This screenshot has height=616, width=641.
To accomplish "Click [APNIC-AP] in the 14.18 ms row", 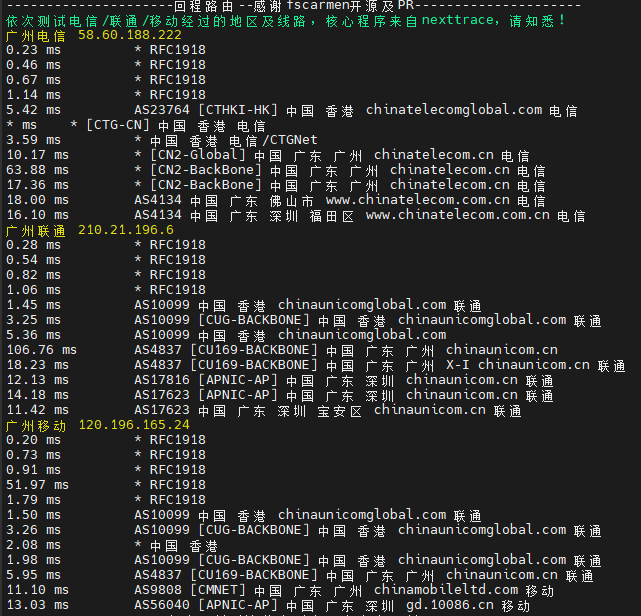I will point(238,395).
